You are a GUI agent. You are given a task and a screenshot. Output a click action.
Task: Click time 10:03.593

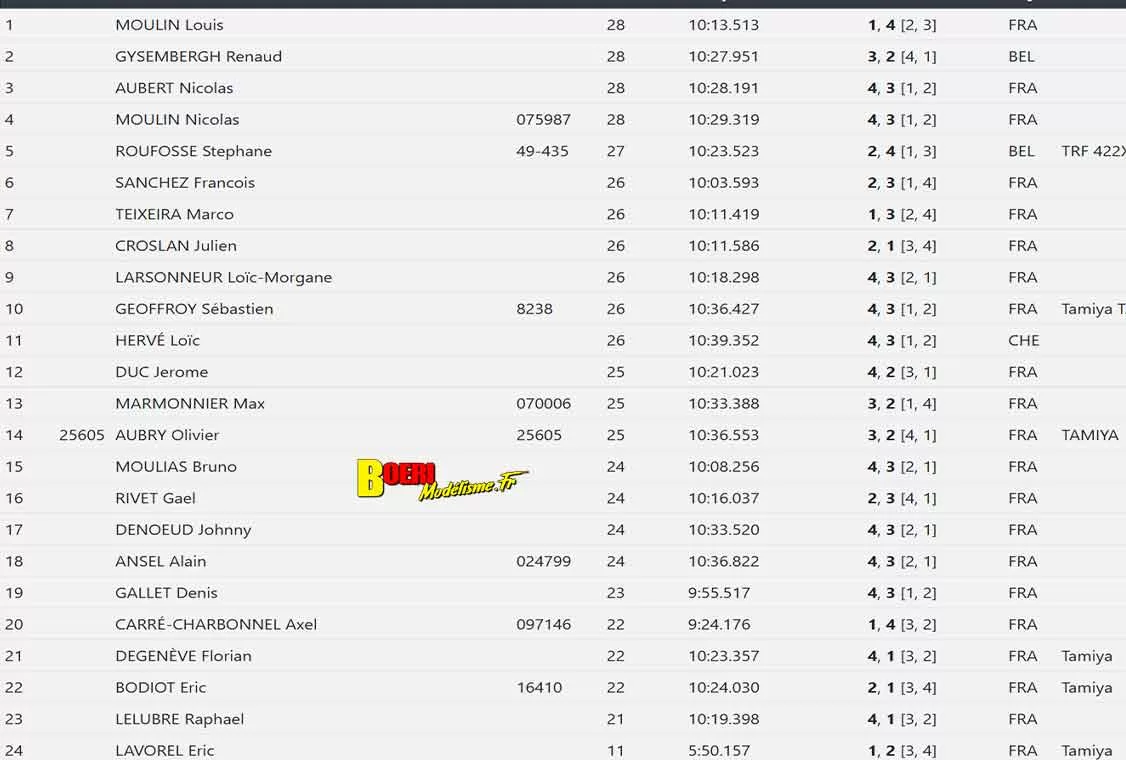[723, 183]
